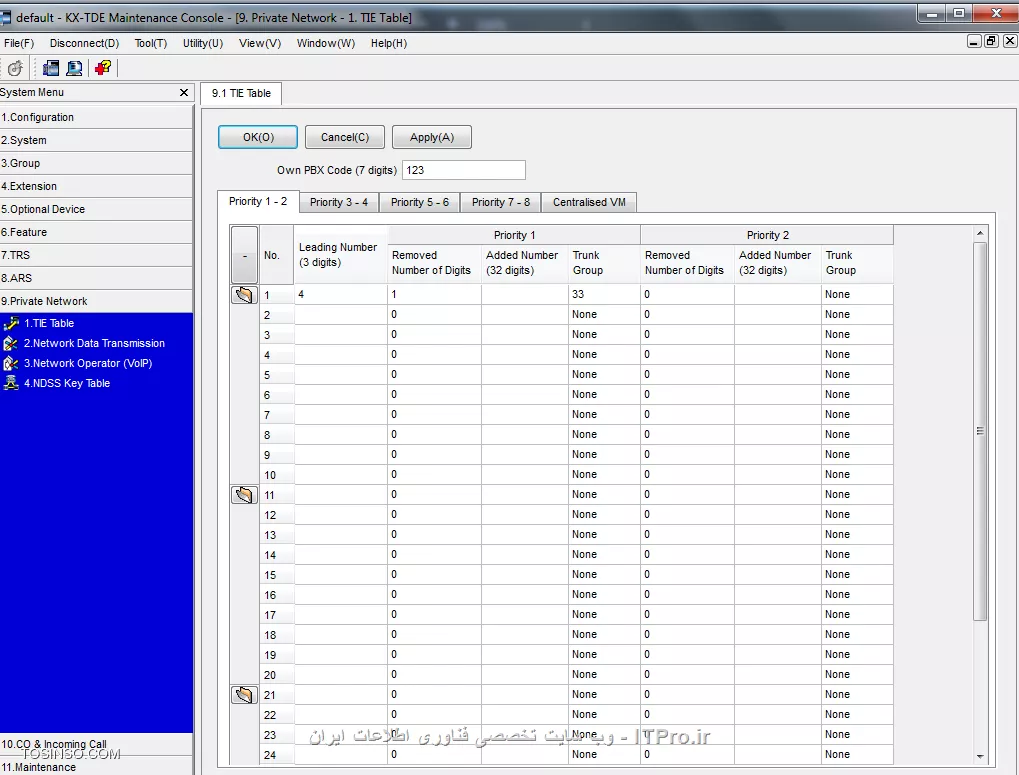The width and height of the screenshot is (1019, 775).
Task: Click the Network Data Transmission sidebar icon
Action: [x=11, y=343]
